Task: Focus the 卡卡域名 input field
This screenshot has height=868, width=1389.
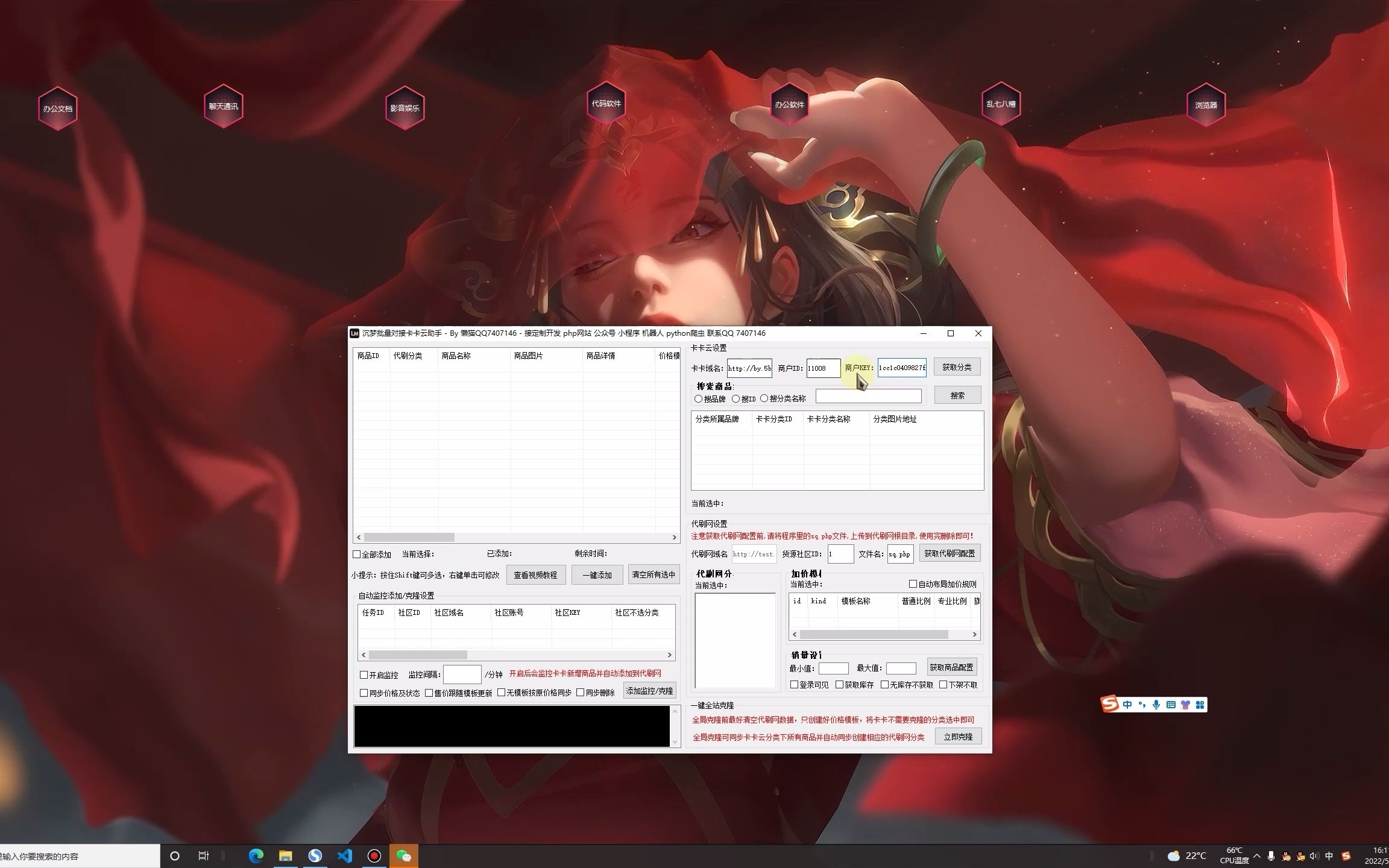Action: tap(749, 368)
